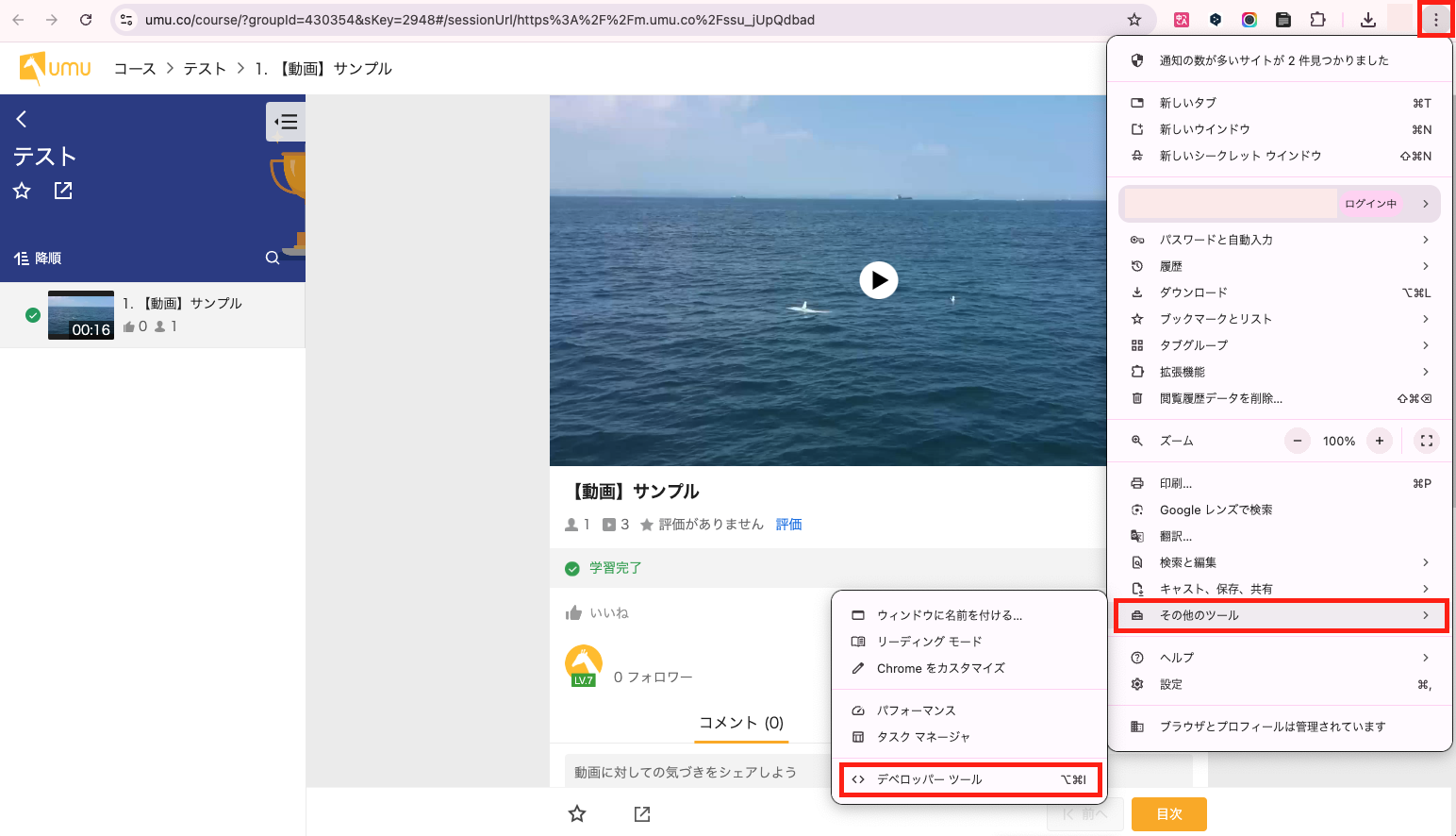
Task: Expand その他のツール submenu
Action: (x=1281, y=615)
